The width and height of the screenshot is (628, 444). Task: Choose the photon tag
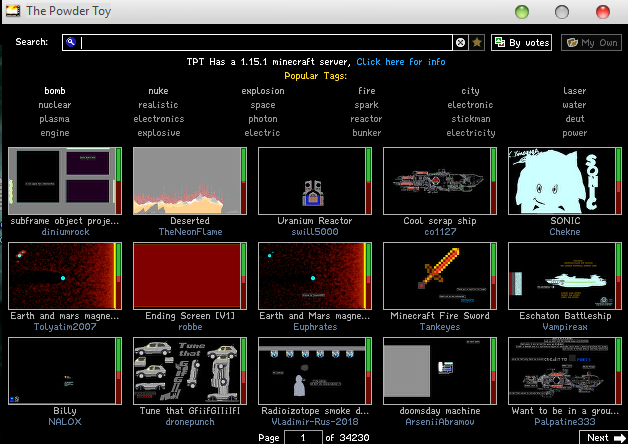click(263, 119)
